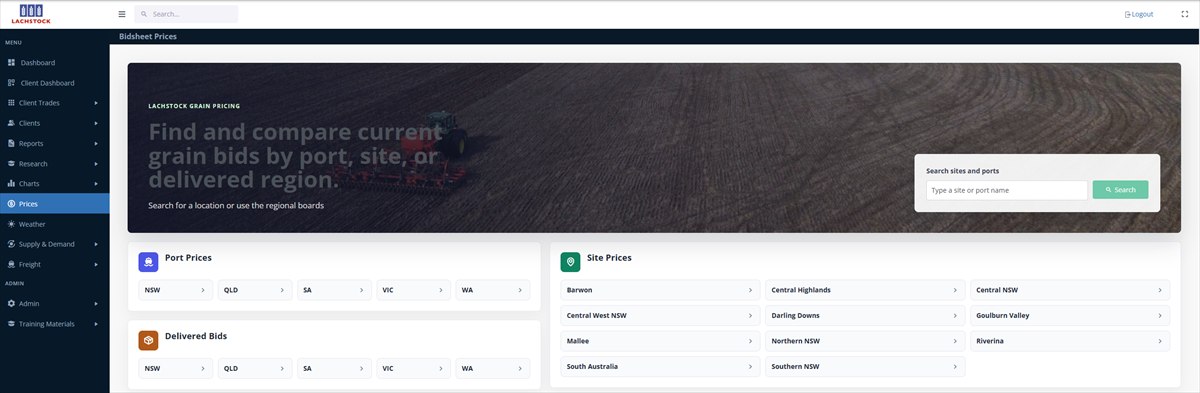Open Mallee site prices

pyautogui.click(x=660, y=341)
